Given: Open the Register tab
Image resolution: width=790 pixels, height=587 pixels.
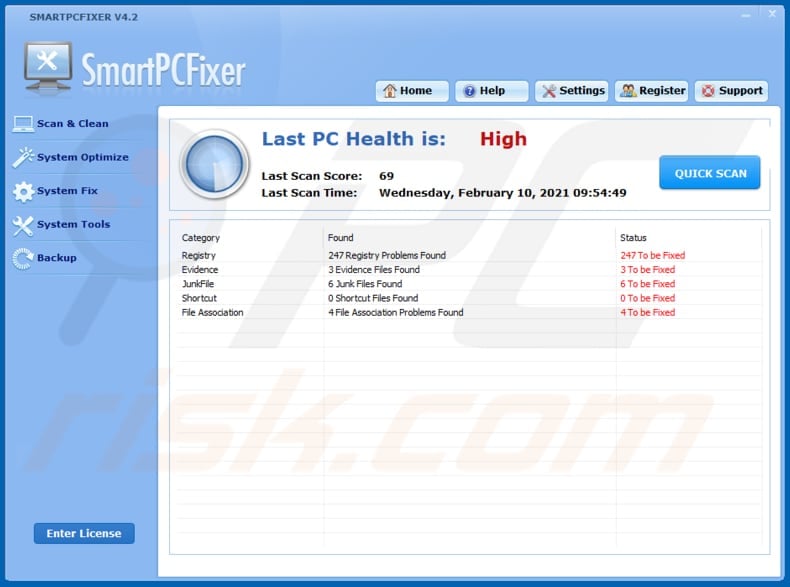Looking at the screenshot, I should [x=651, y=91].
